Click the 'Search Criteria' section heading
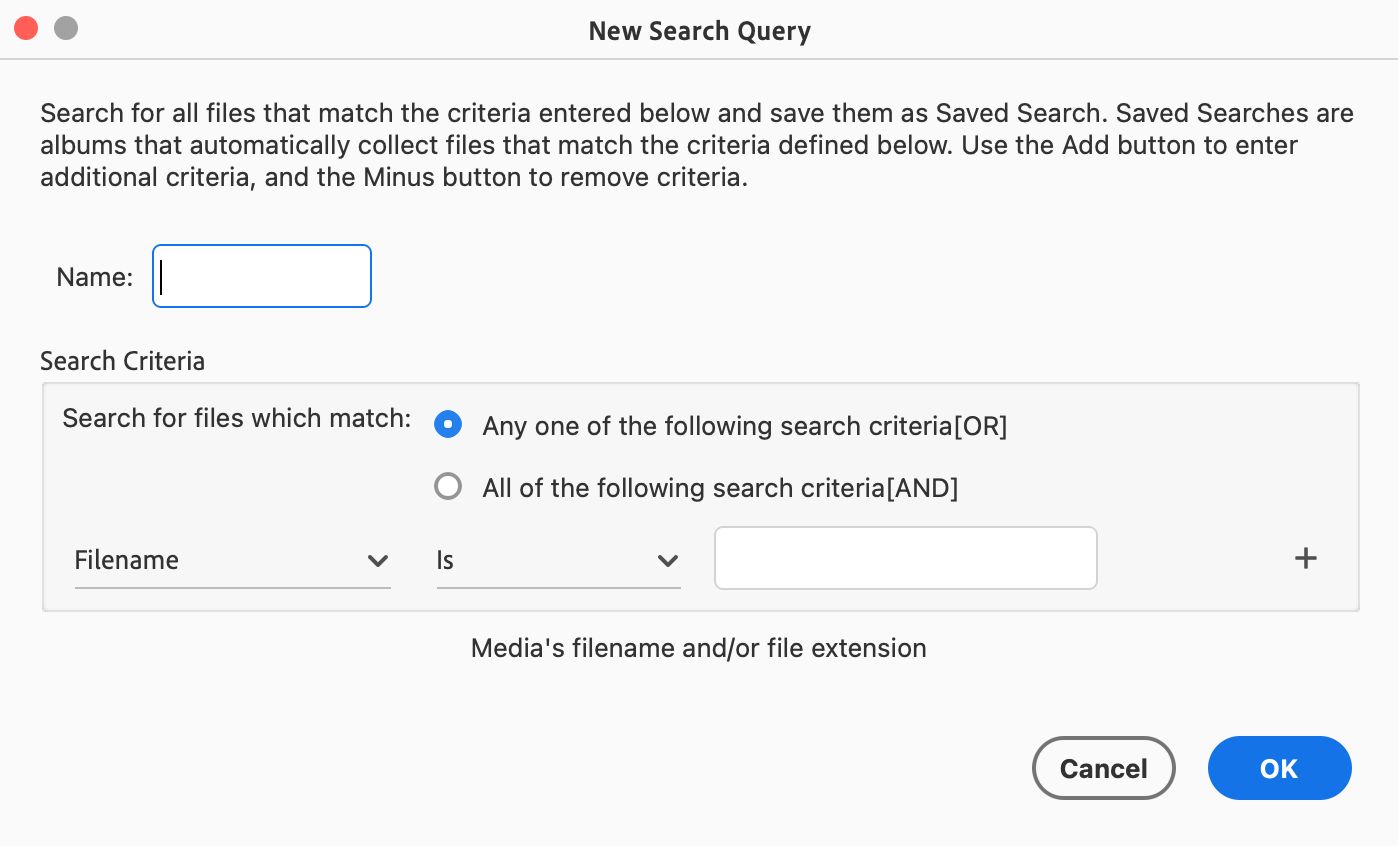The width and height of the screenshot is (1398, 846). coord(122,361)
